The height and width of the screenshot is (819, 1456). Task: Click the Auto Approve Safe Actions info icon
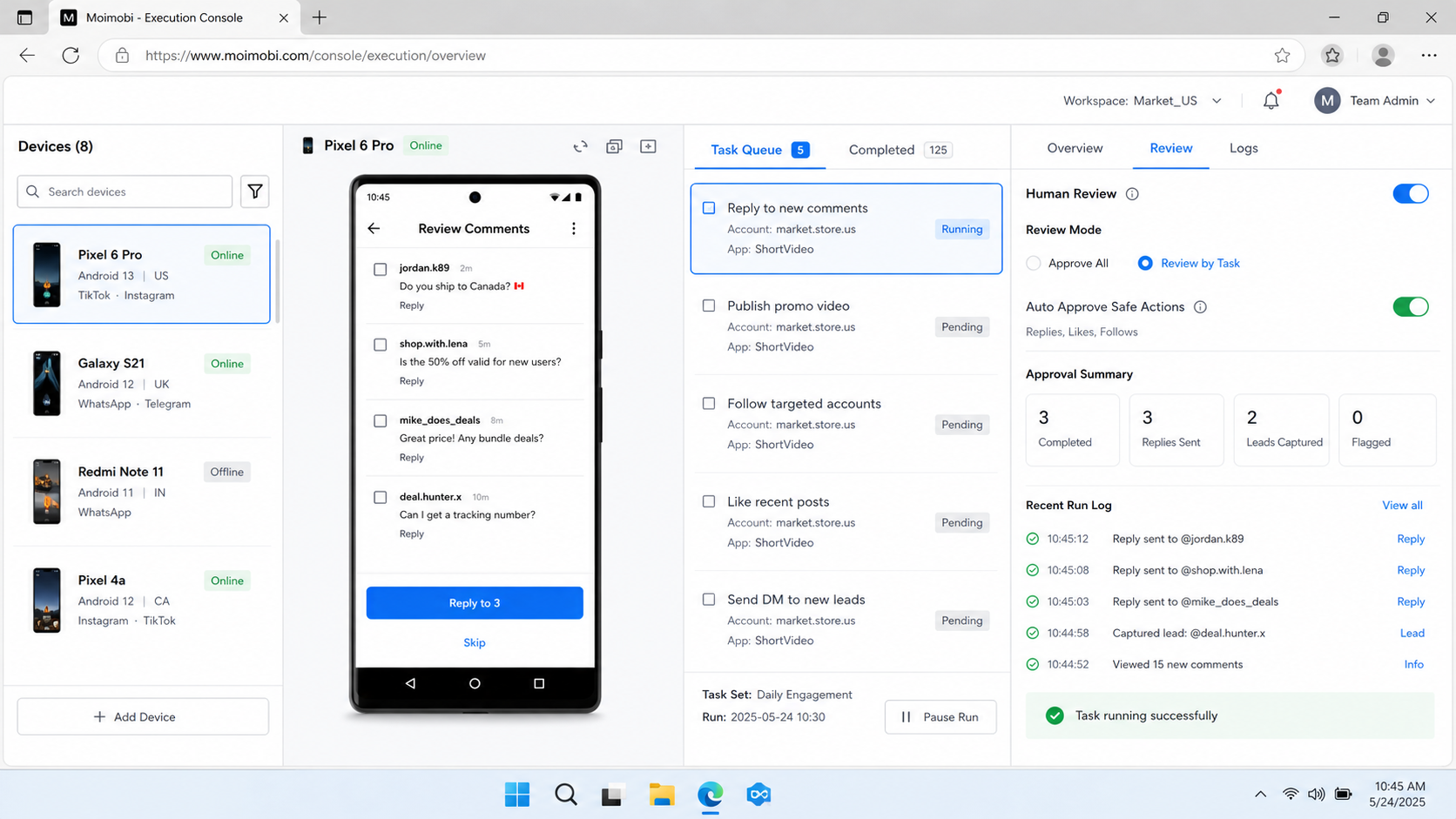pos(1200,307)
